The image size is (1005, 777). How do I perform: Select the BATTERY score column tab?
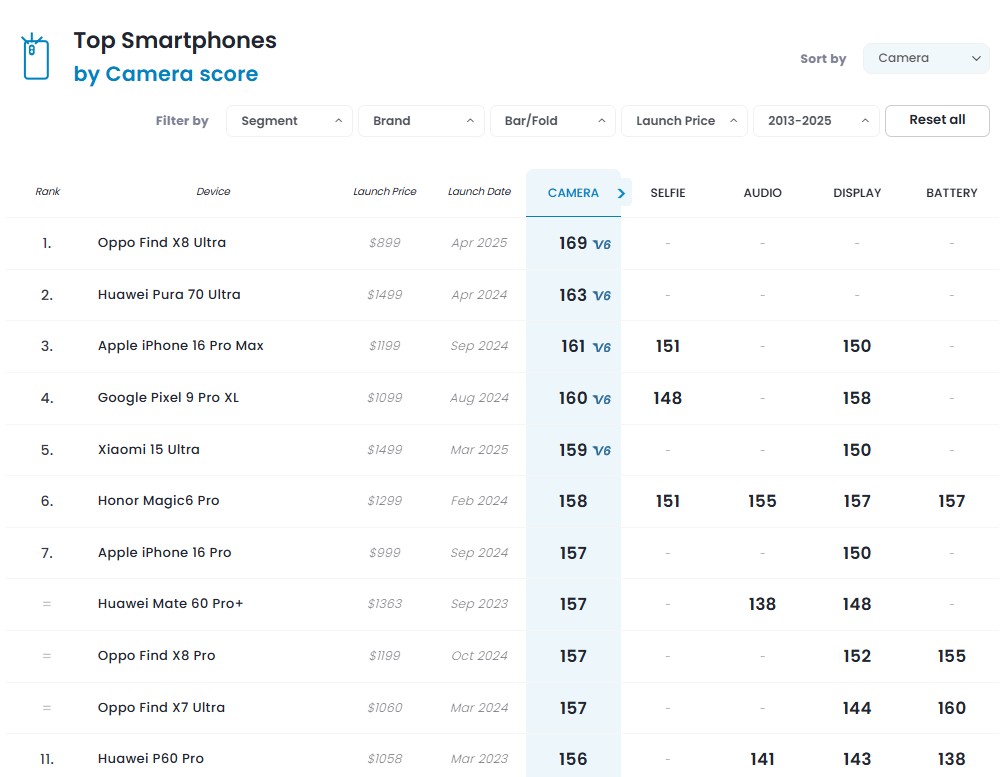point(951,193)
